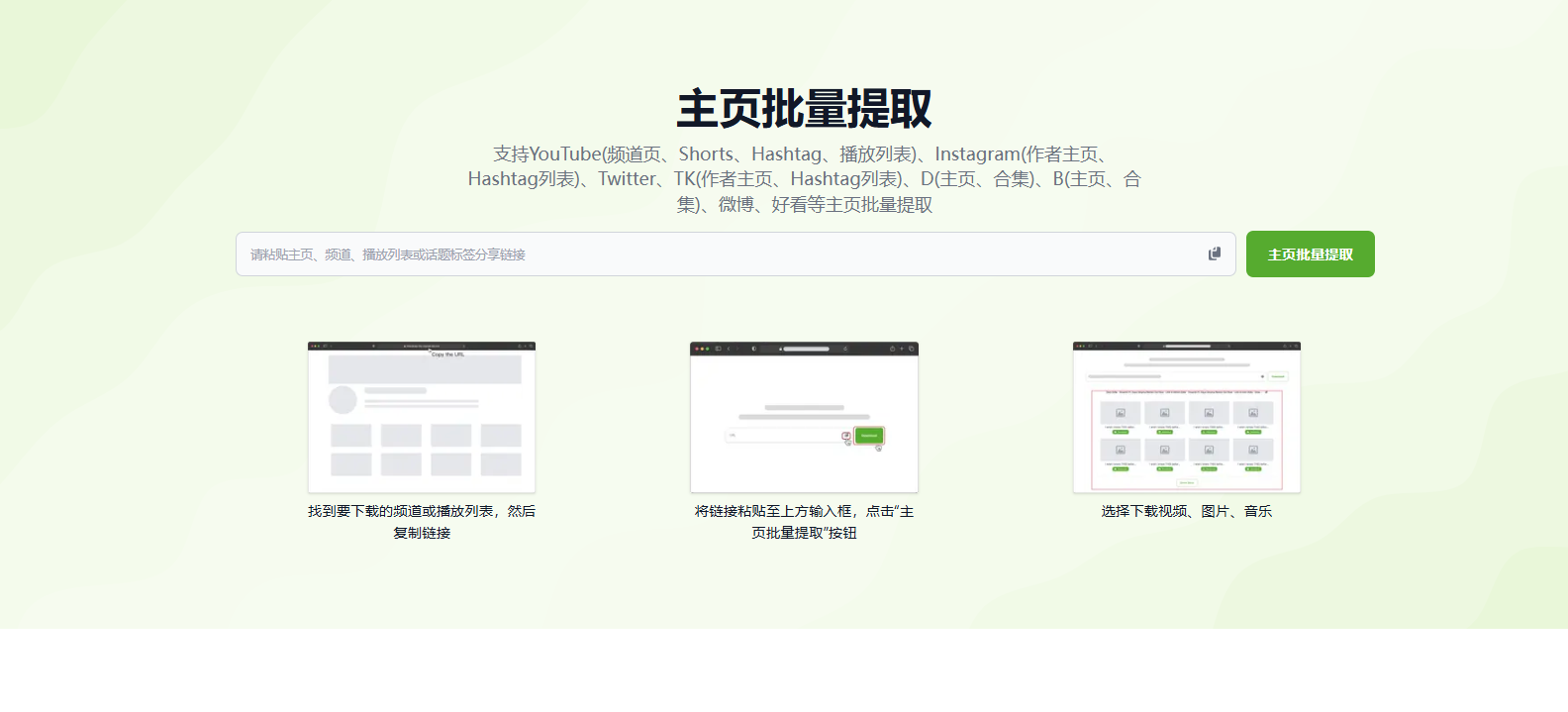
Task: Click the large 主页批量提取 page heading
Action: pyautogui.click(x=804, y=109)
